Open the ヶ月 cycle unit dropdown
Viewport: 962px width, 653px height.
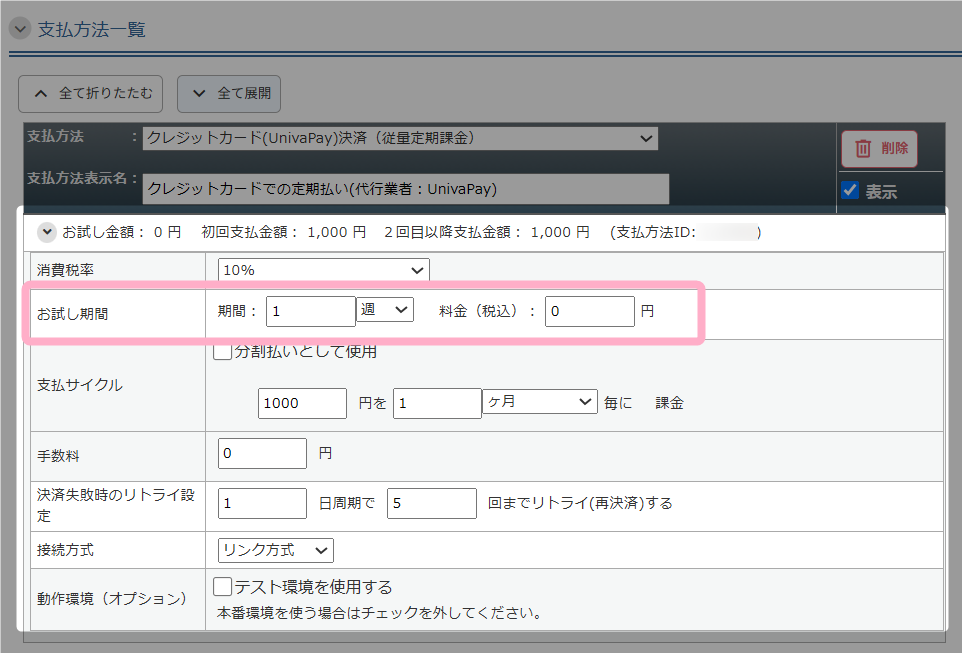click(x=540, y=401)
